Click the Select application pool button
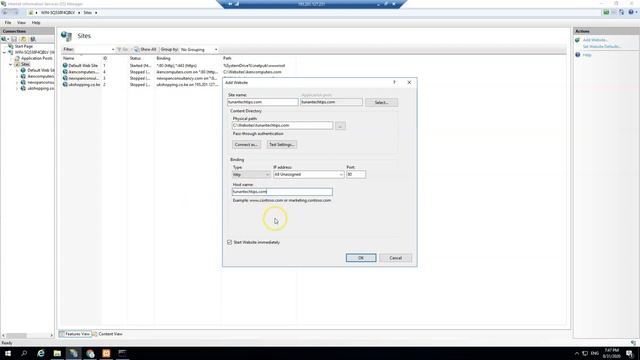 point(381,102)
